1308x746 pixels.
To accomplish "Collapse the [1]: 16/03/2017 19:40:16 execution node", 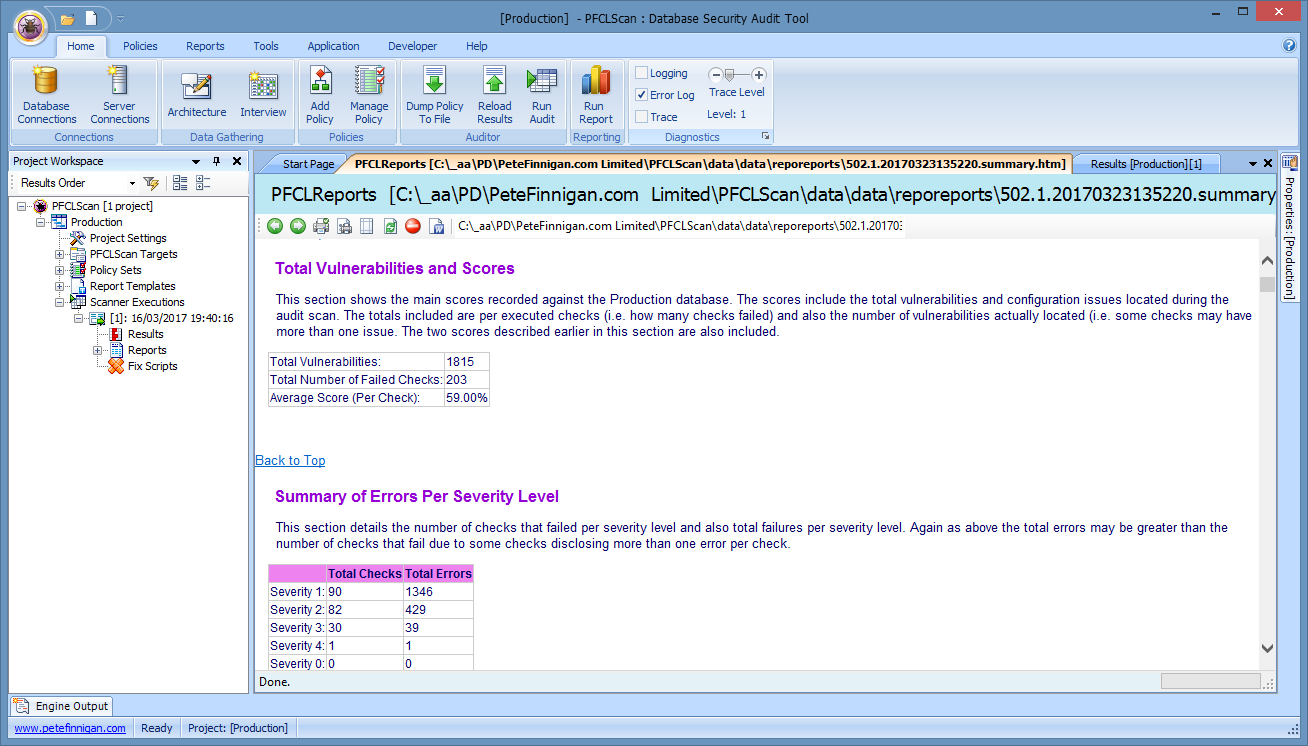I will 79,318.
